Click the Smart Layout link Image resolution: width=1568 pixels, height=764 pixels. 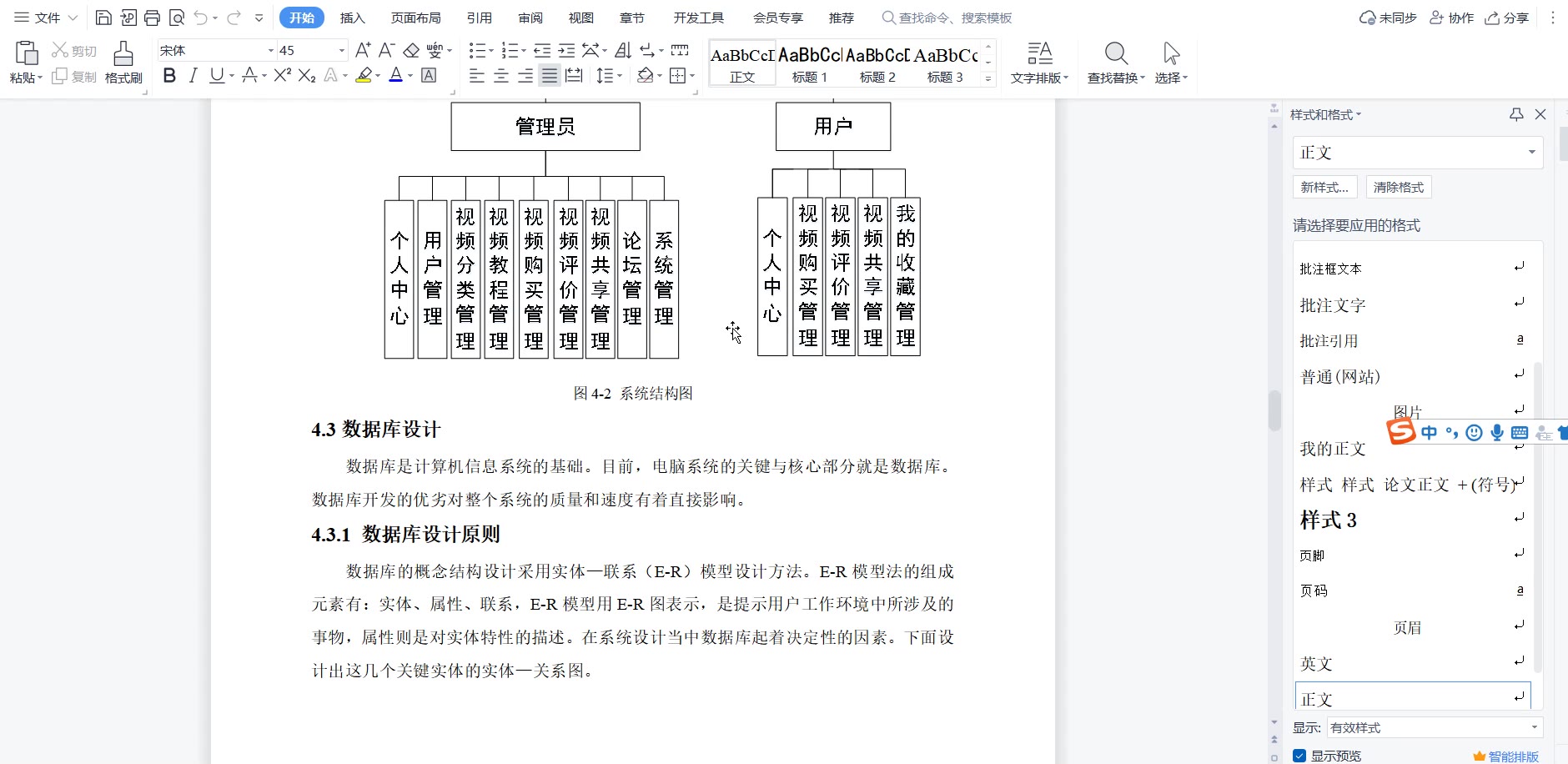1506,756
